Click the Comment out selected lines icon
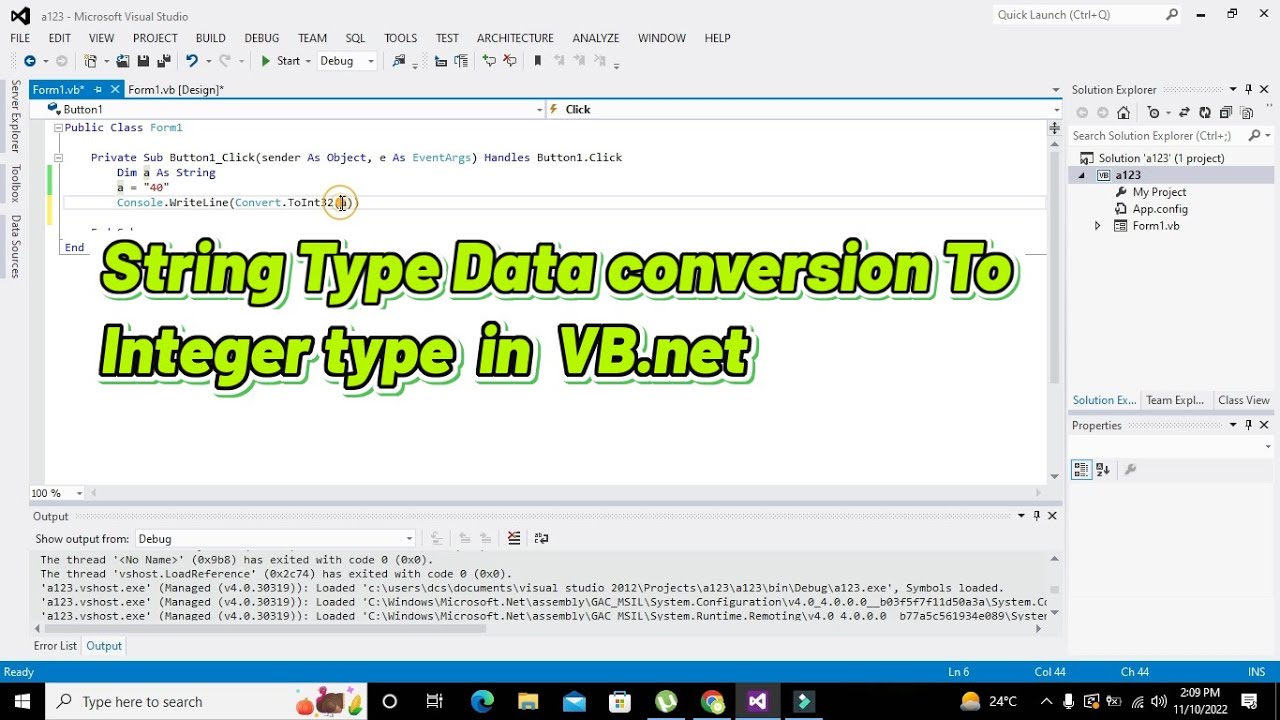 (x=489, y=61)
